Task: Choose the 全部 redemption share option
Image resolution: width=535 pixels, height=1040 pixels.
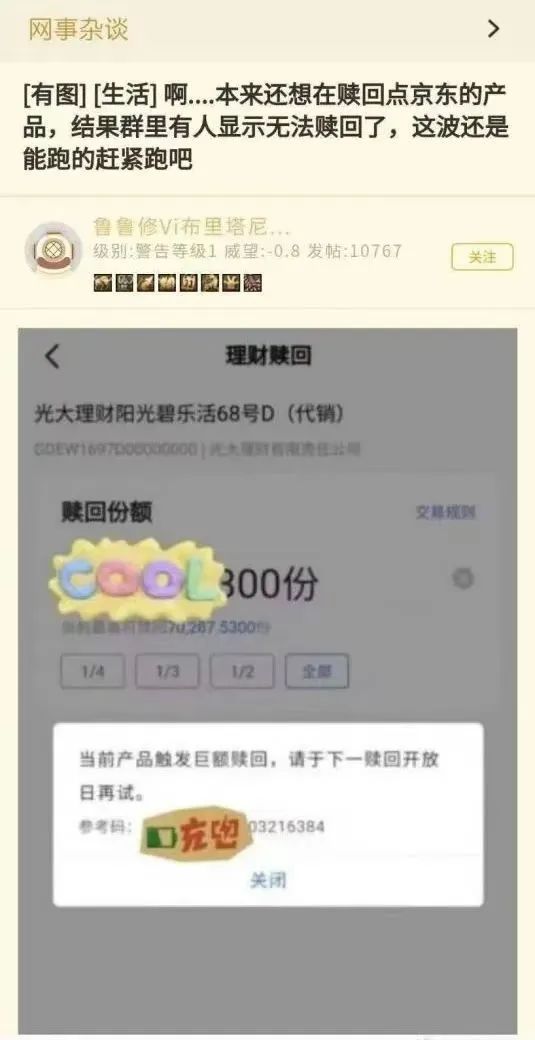Action: coord(317,671)
